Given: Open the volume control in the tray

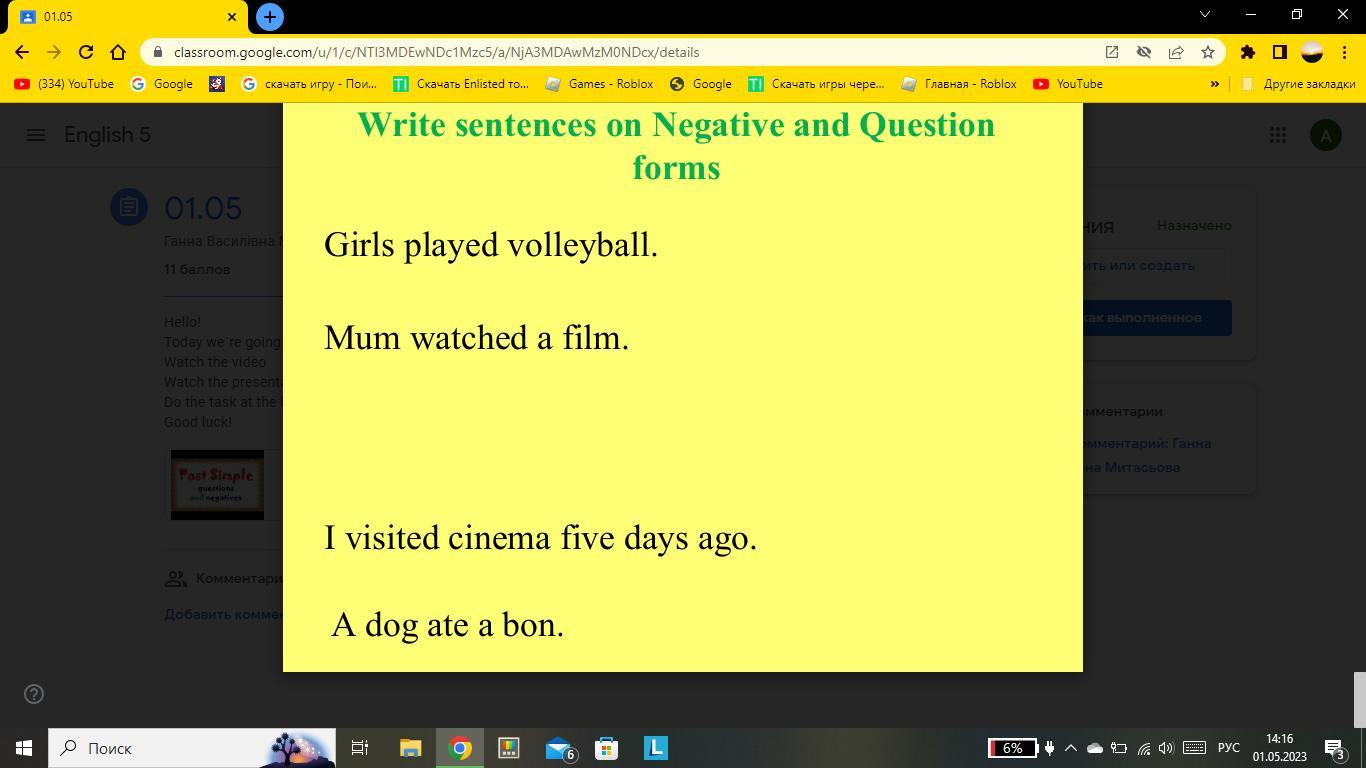Looking at the screenshot, I should 1166,748.
